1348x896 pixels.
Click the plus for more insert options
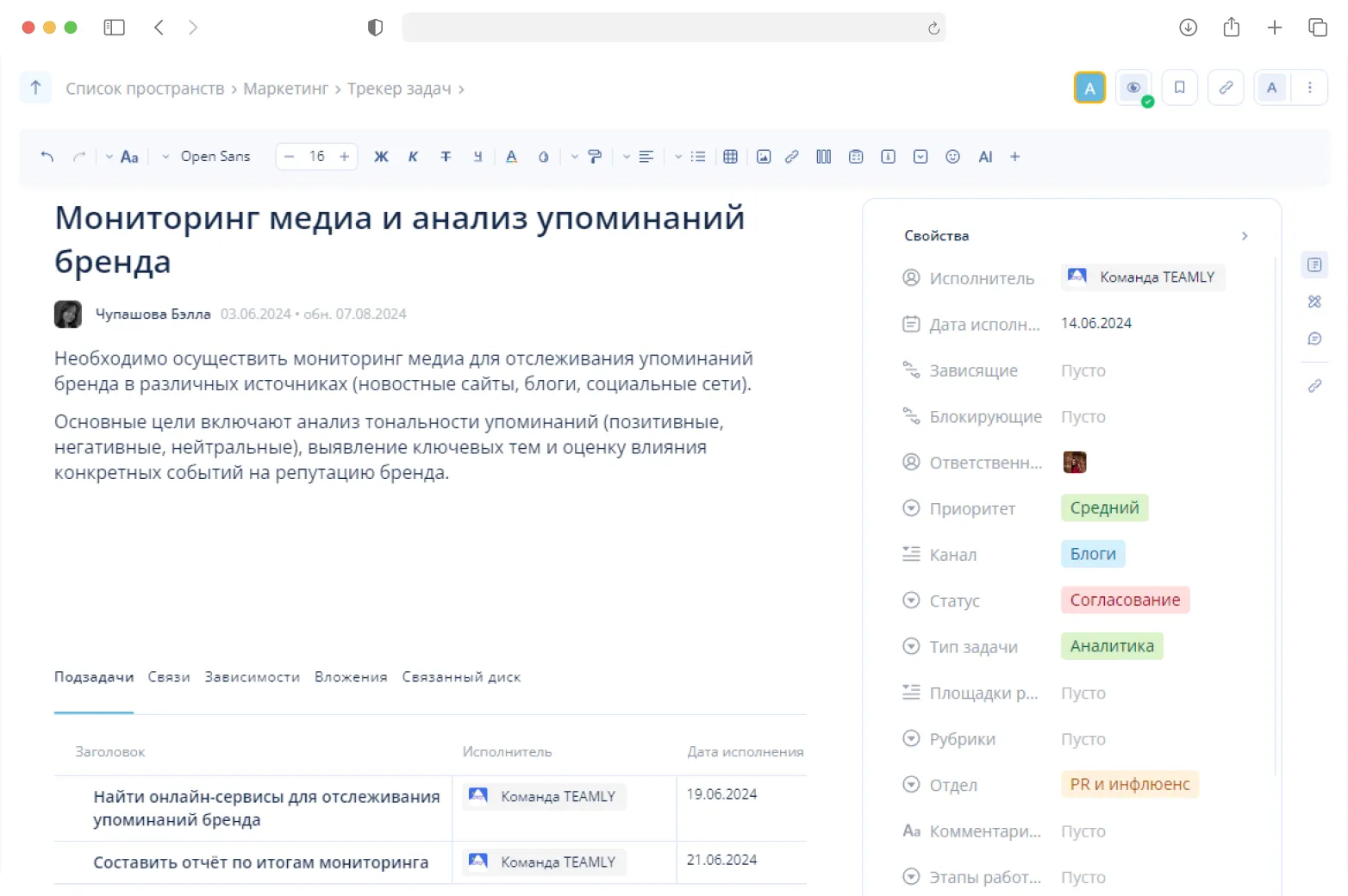pyautogui.click(x=1015, y=157)
